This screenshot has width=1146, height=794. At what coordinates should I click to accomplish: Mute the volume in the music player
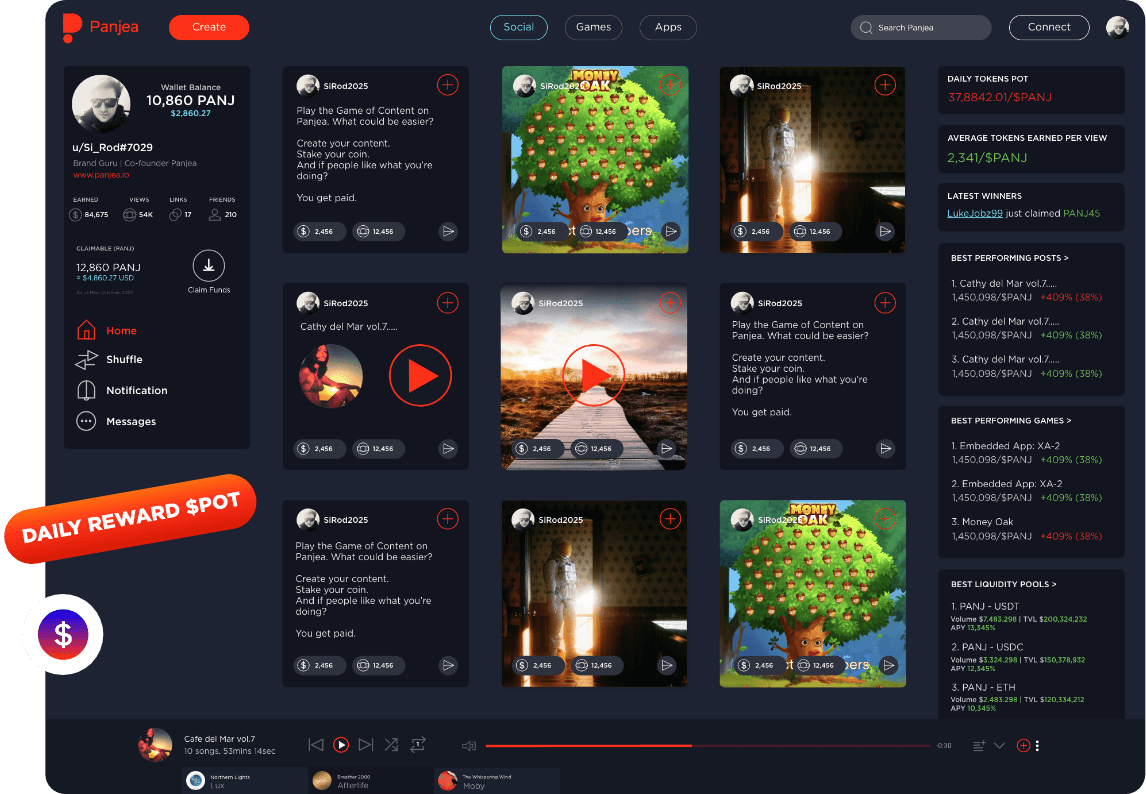click(x=468, y=745)
